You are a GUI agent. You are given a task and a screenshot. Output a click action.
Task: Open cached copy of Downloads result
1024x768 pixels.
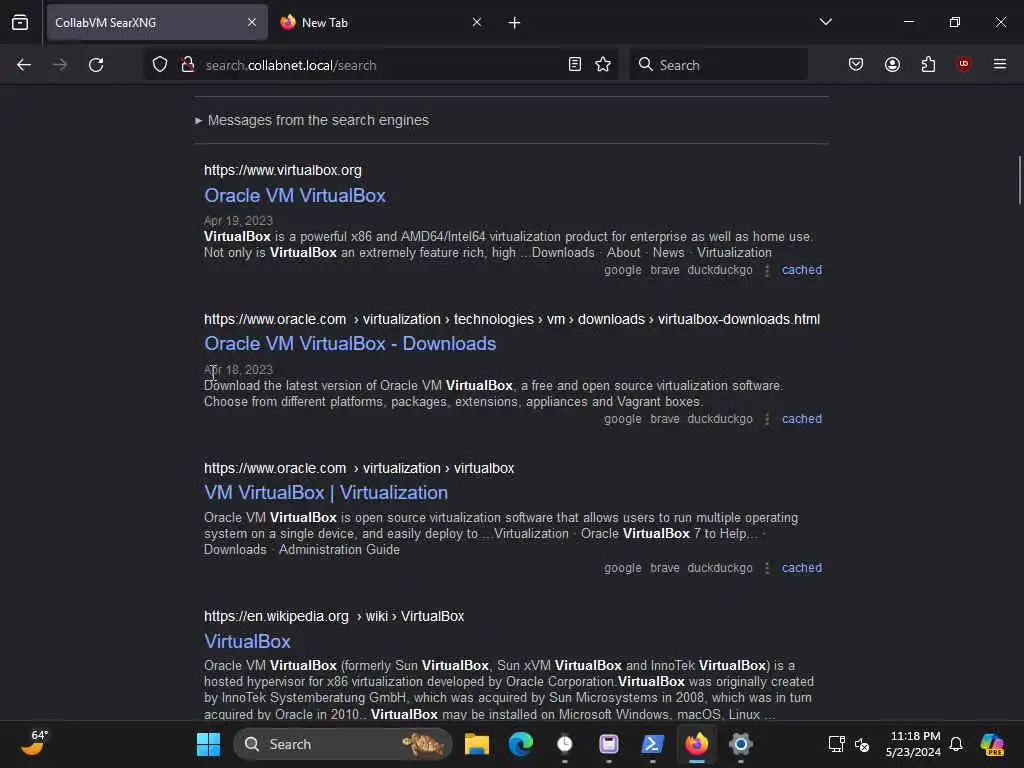pyautogui.click(x=801, y=419)
